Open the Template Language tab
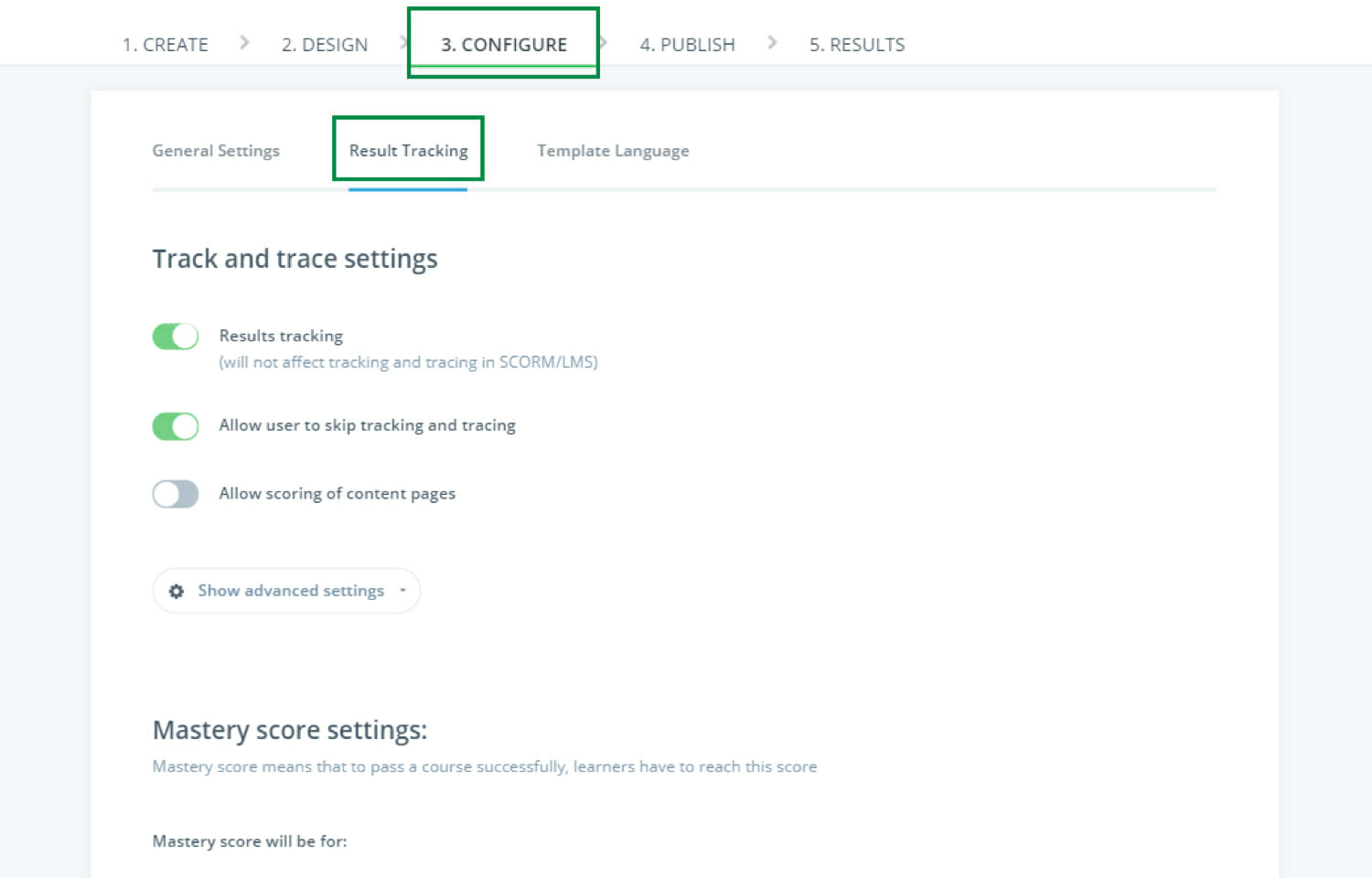This screenshot has height=878, width=1372. pyautogui.click(x=613, y=151)
